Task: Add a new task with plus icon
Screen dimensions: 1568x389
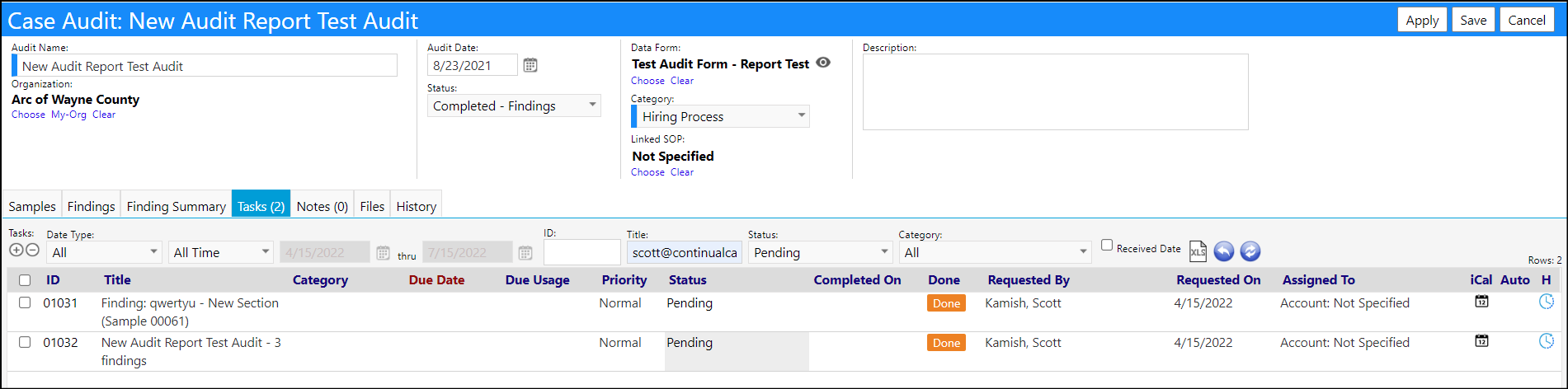Action: click(x=16, y=250)
